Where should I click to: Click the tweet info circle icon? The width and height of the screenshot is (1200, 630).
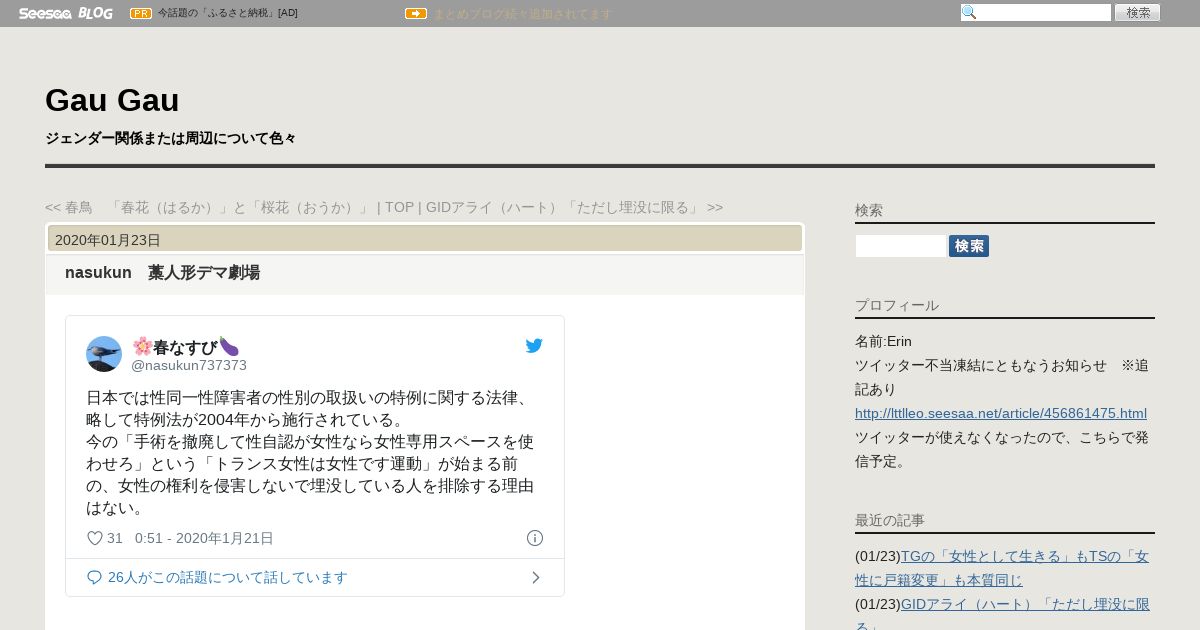click(x=535, y=538)
